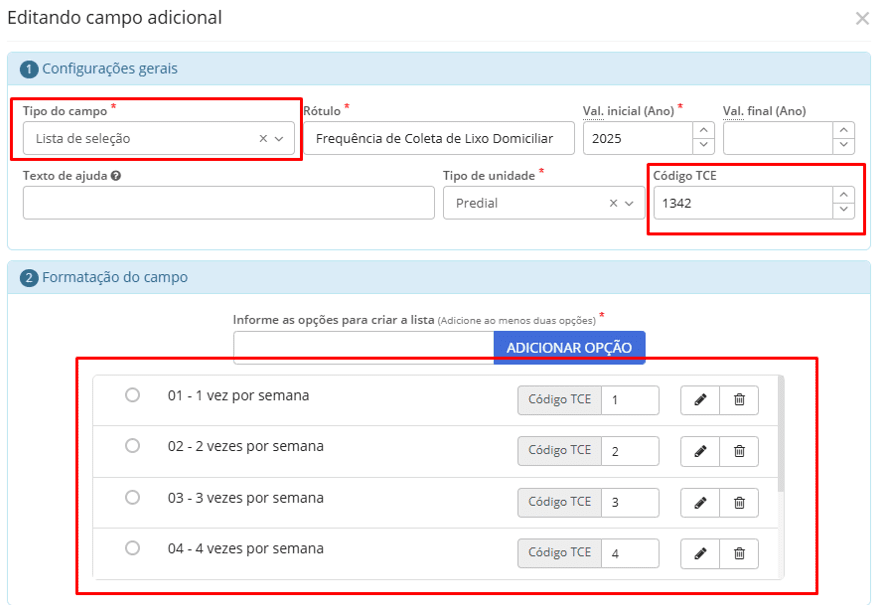Screen dimensions: 876x605
Task: Delete the '01 - 1 vez por semana' option
Action: tap(739, 400)
